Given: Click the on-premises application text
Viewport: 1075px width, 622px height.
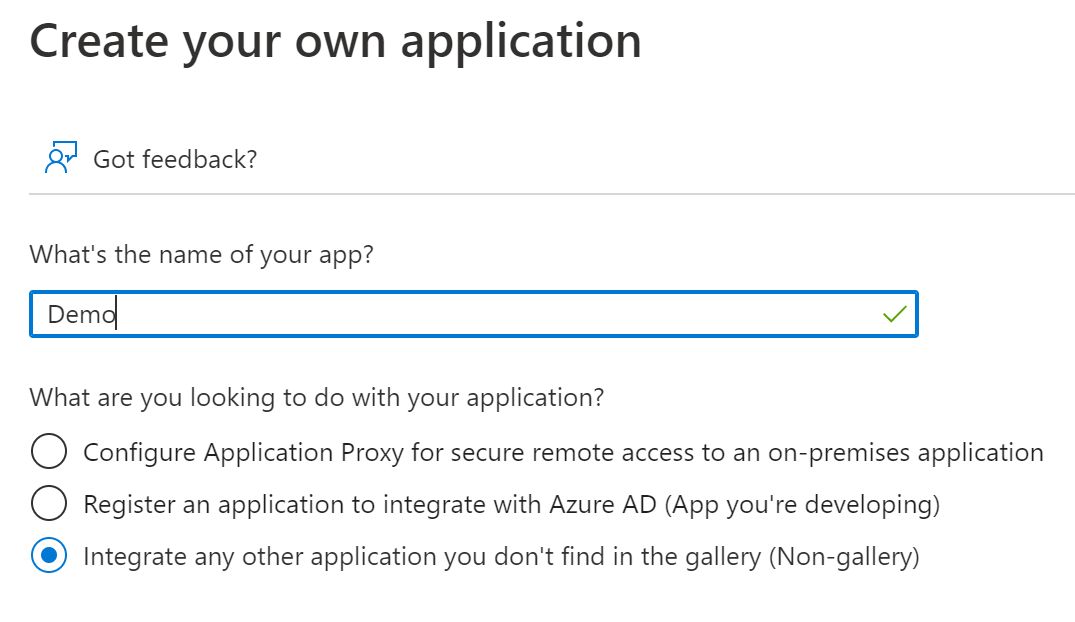Looking at the screenshot, I should click(x=905, y=452).
